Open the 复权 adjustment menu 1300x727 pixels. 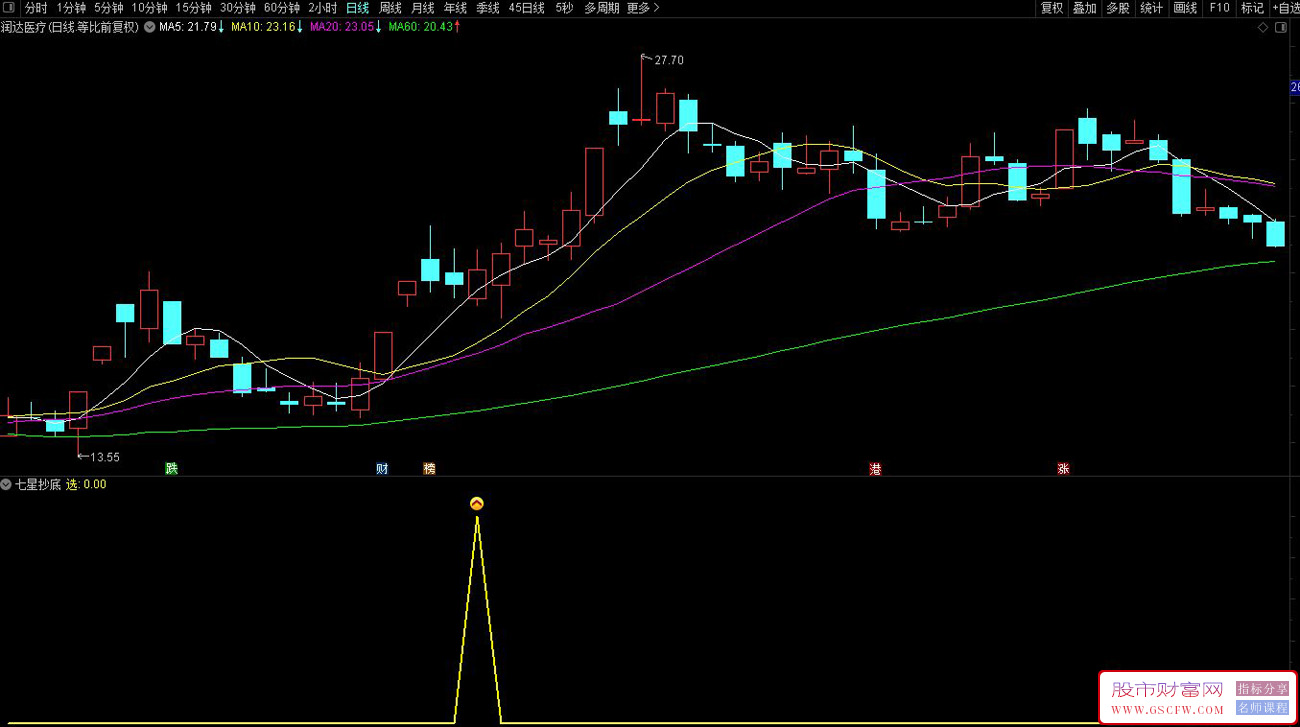pos(1052,8)
